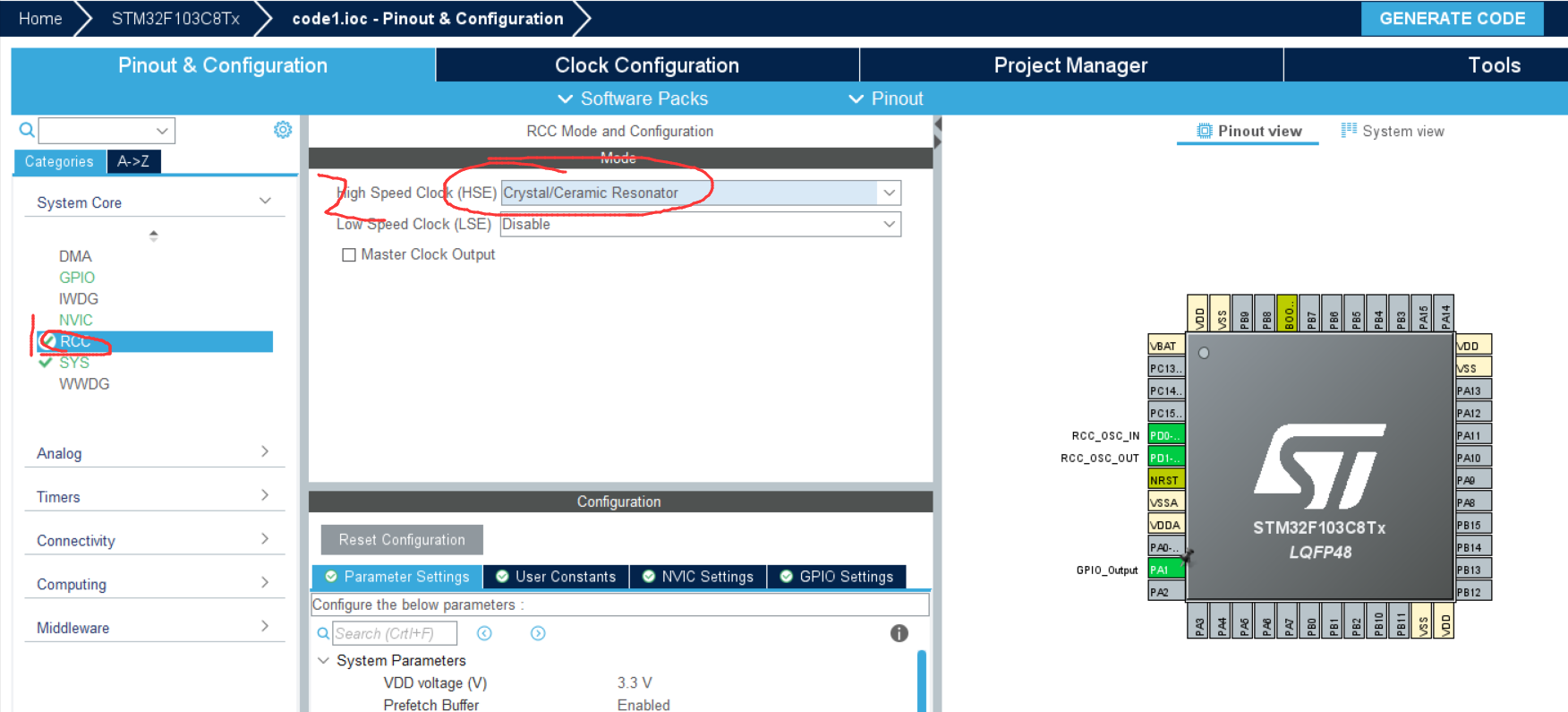The height and width of the screenshot is (712, 1568).
Task: Select IWDG in System Core list
Action: click(79, 299)
